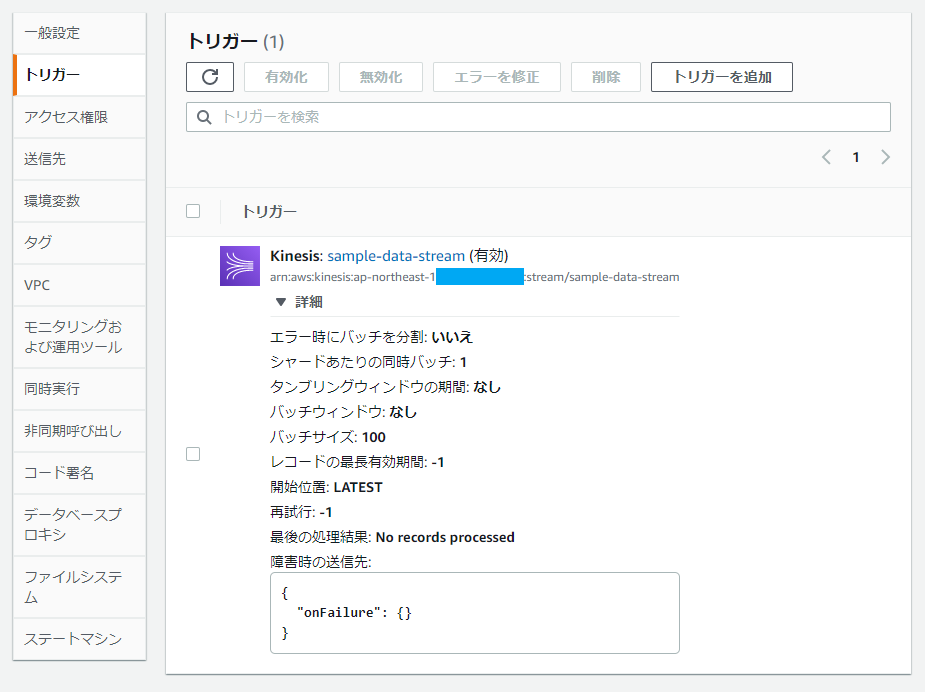This screenshot has width=925, height=692.
Task: Select the Kinesis trigger row checkbox
Action: 193,454
